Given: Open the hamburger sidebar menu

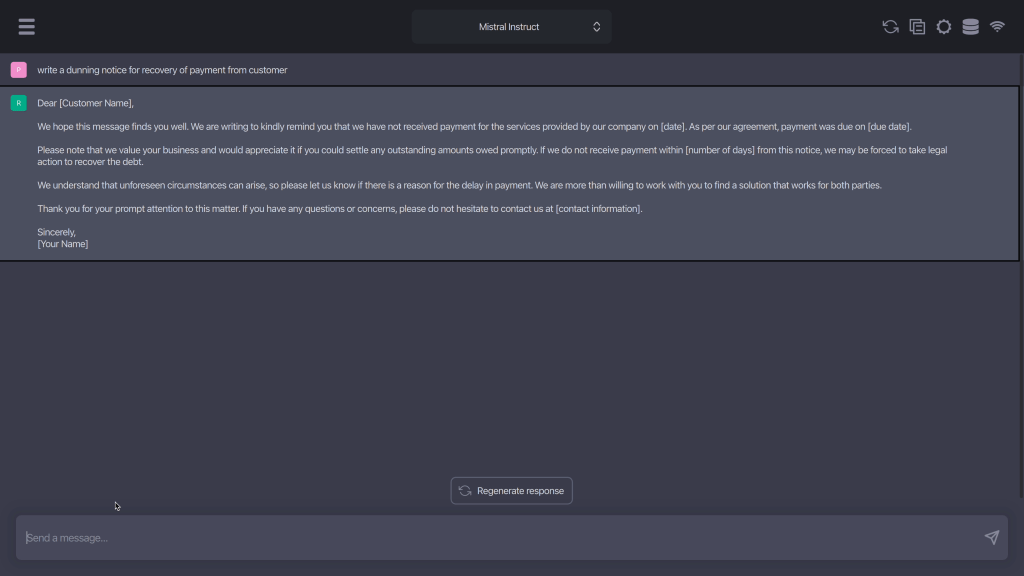Looking at the screenshot, I should (x=27, y=27).
